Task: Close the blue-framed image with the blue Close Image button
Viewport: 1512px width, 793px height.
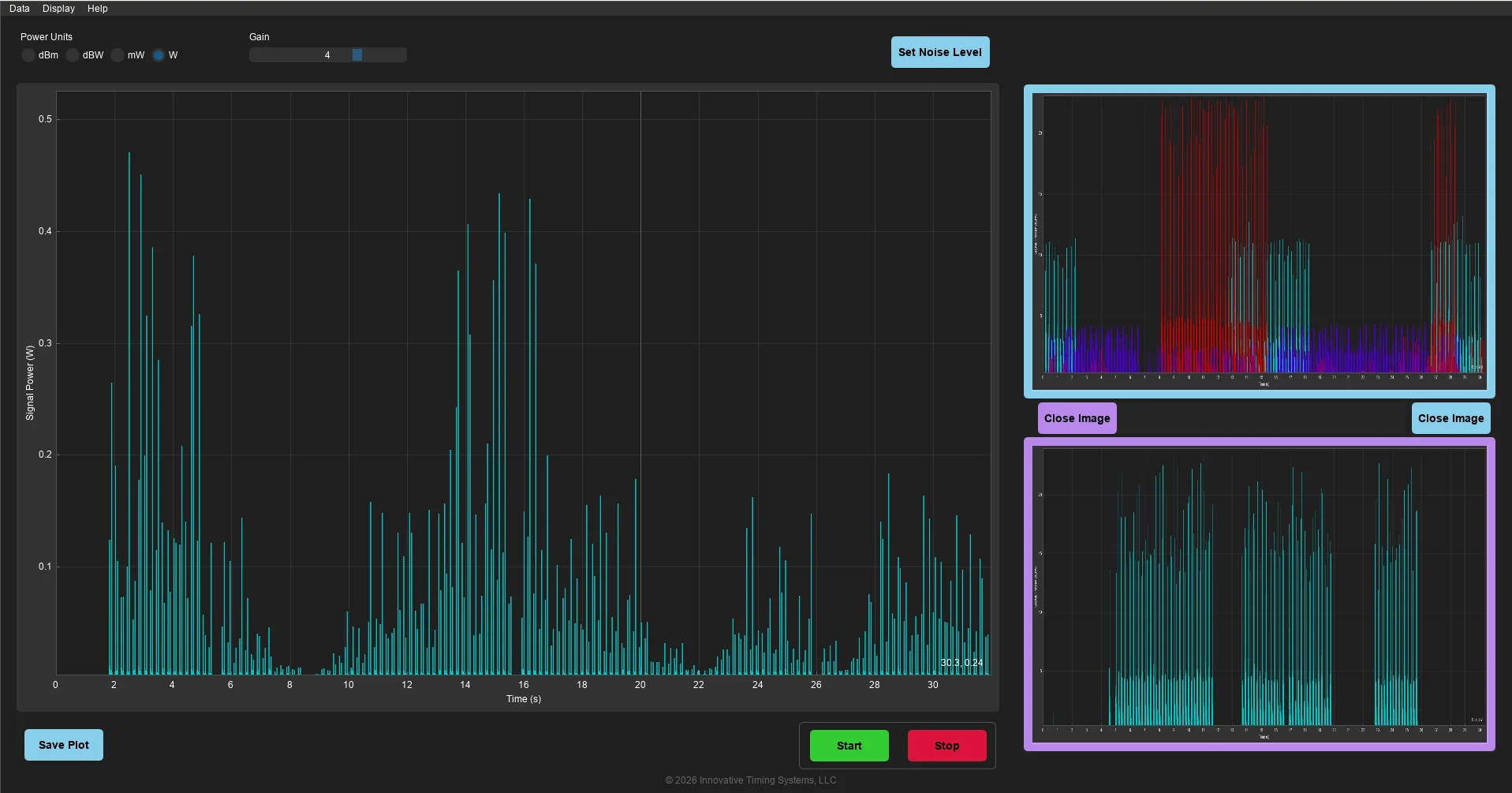Action: pyautogui.click(x=1451, y=418)
